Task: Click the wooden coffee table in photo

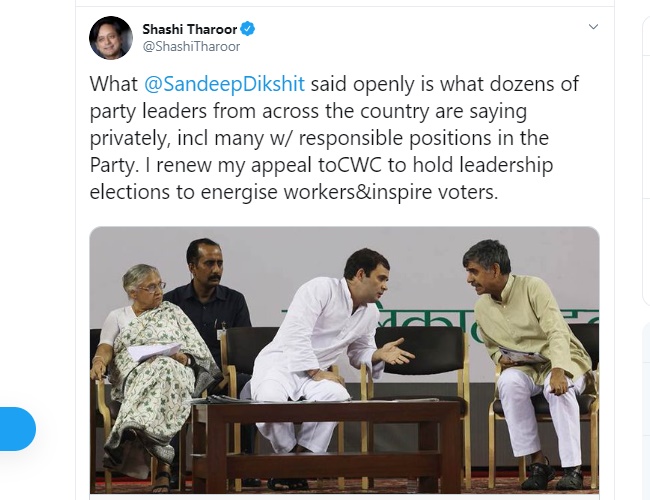Action: coord(327,444)
